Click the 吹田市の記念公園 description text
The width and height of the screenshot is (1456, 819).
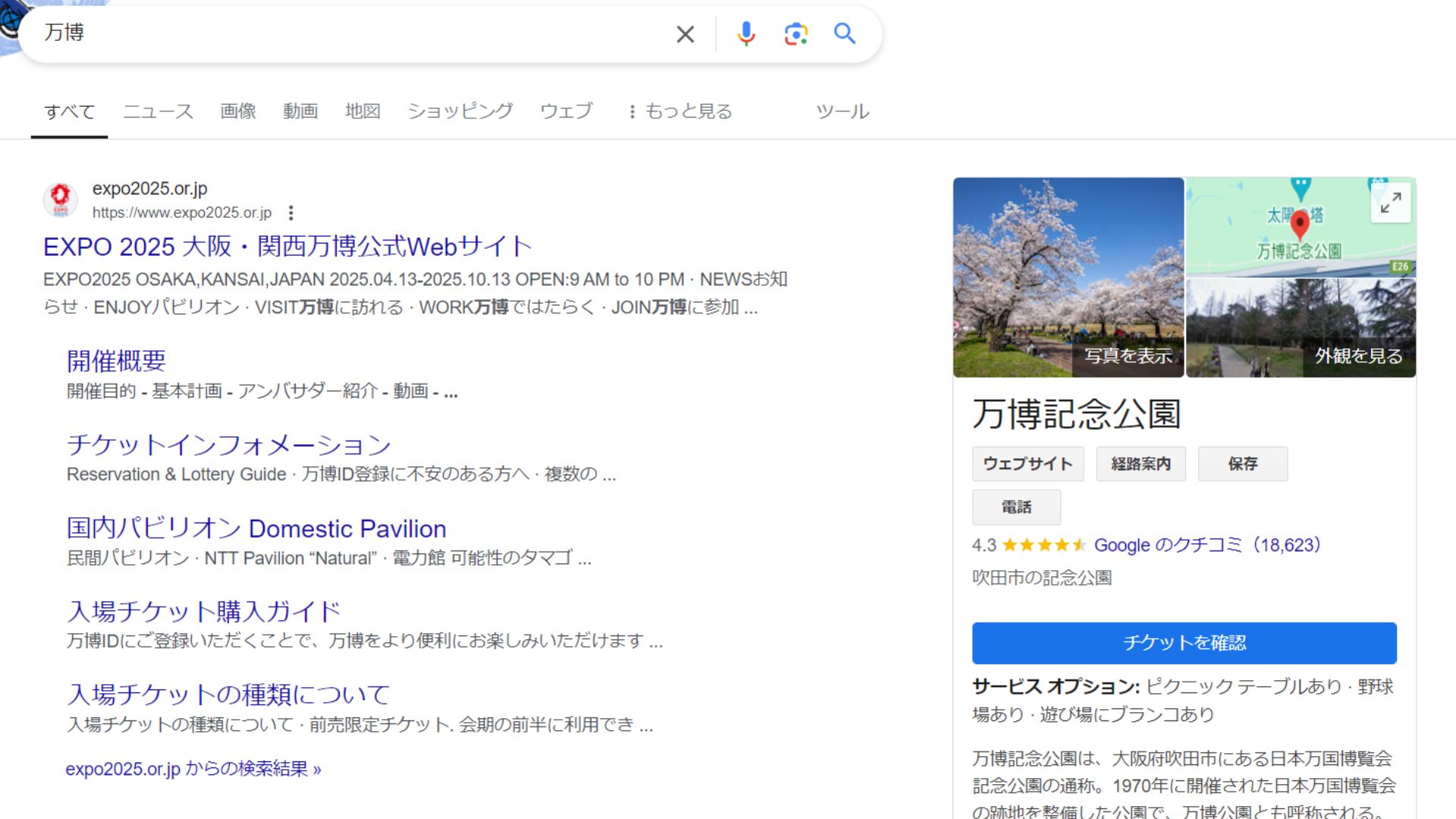click(x=1042, y=578)
